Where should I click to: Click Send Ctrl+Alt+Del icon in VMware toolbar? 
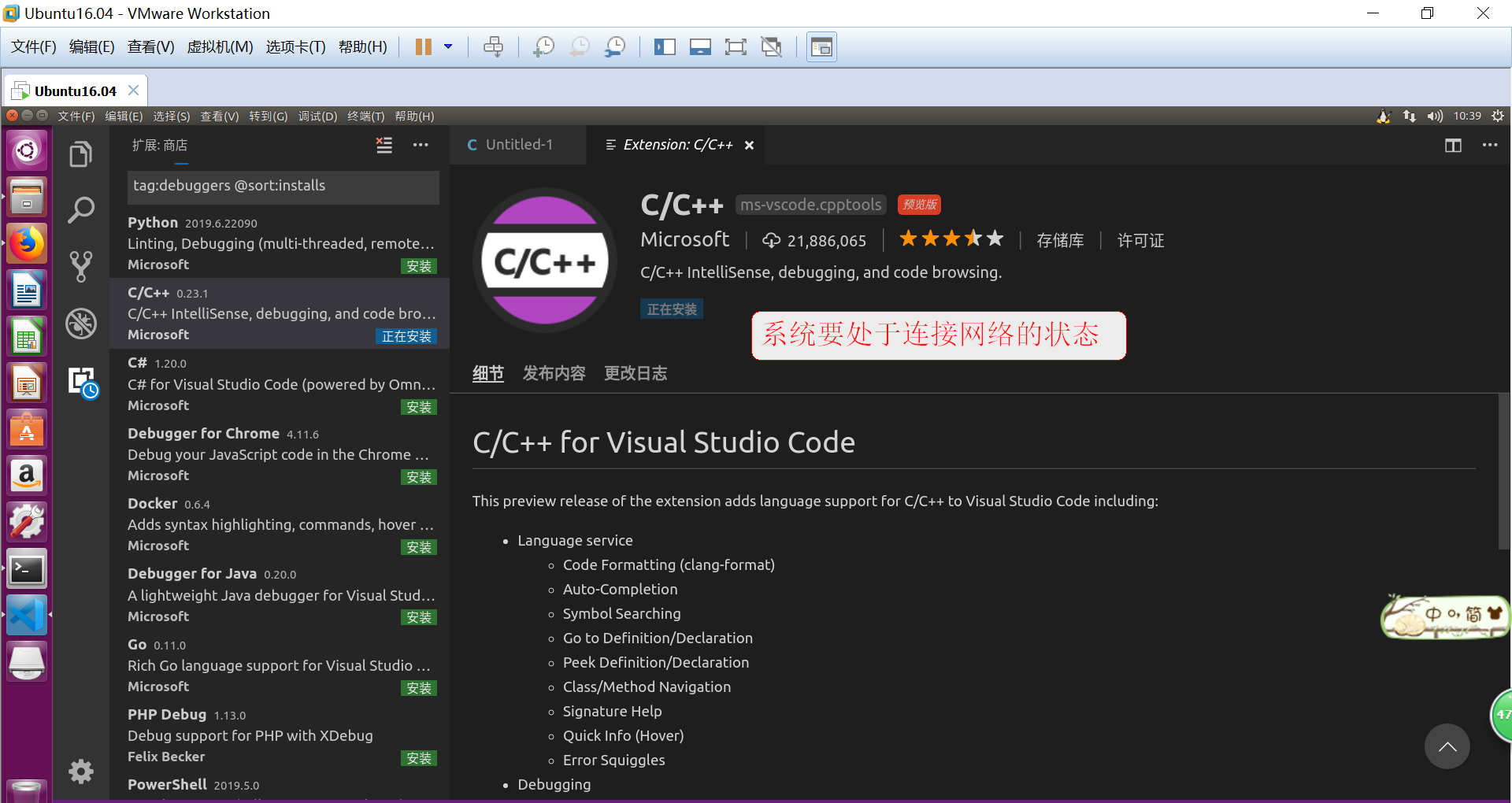(x=494, y=47)
